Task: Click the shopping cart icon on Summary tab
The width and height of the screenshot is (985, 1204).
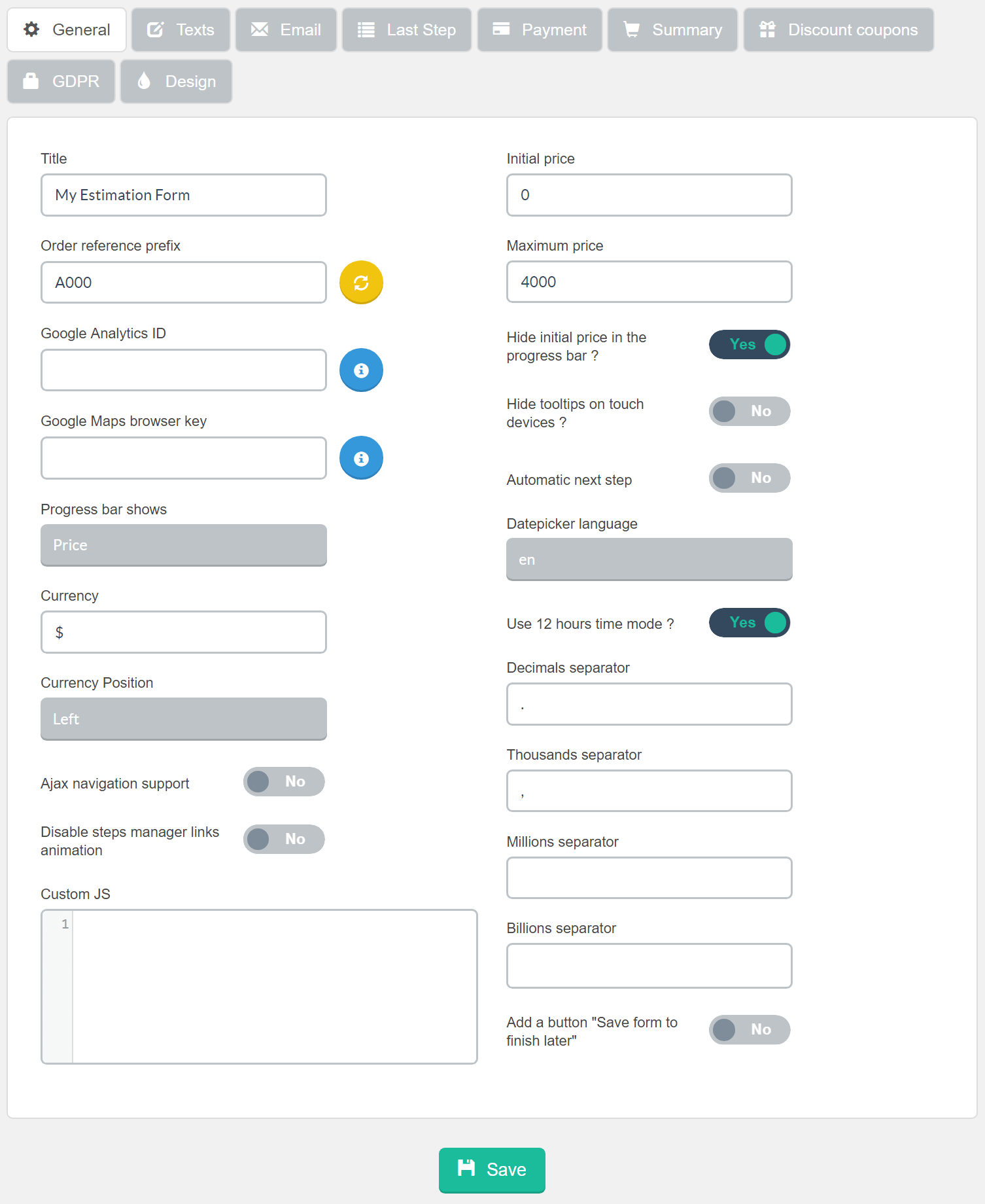Action: [x=632, y=29]
